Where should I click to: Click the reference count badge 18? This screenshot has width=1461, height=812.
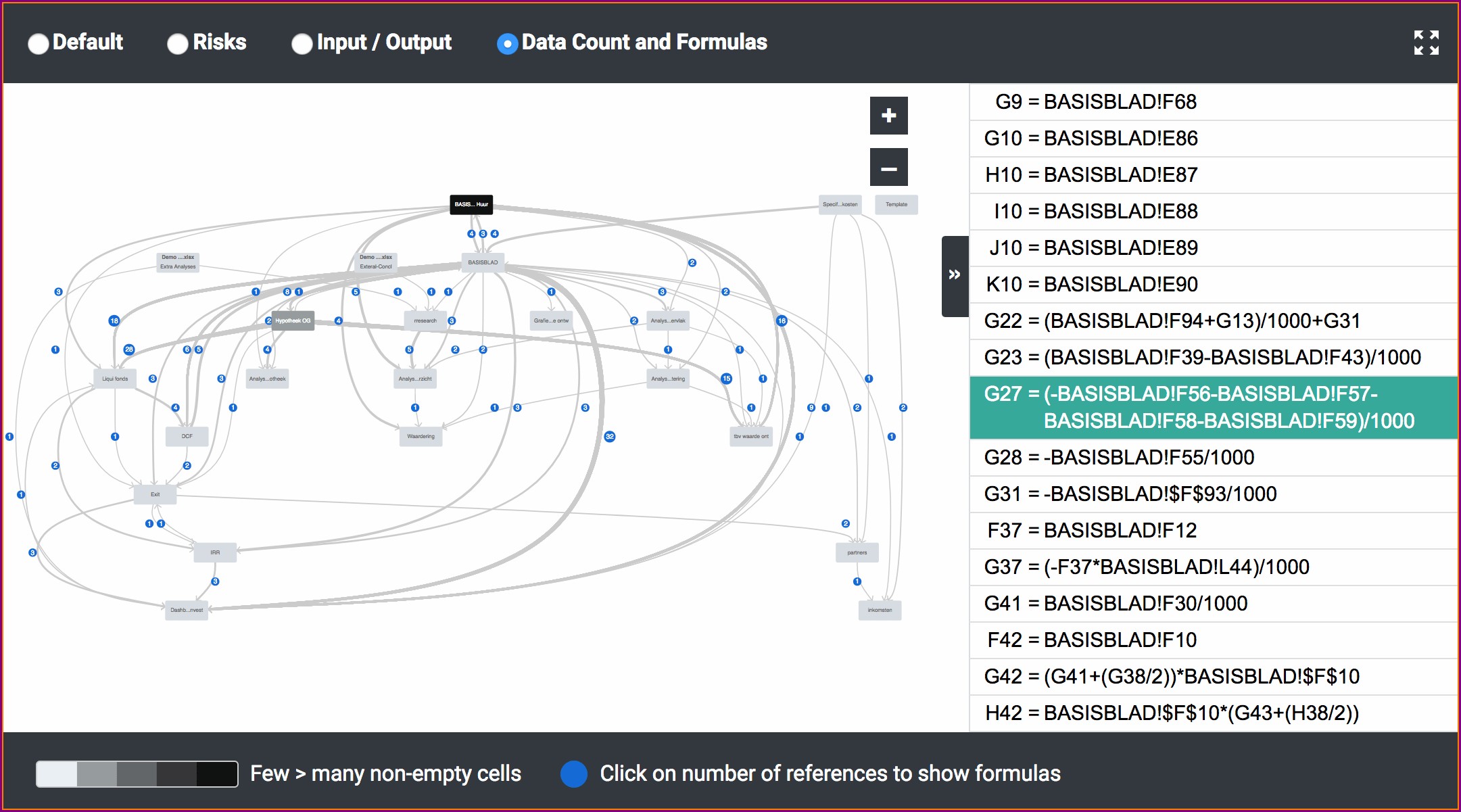pos(114,320)
